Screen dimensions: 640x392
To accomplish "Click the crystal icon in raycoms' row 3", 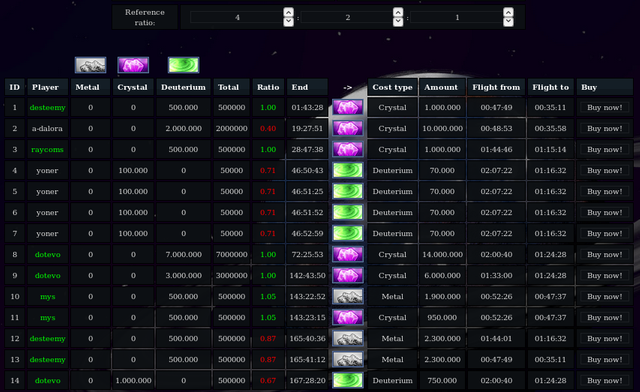I will point(347,149).
